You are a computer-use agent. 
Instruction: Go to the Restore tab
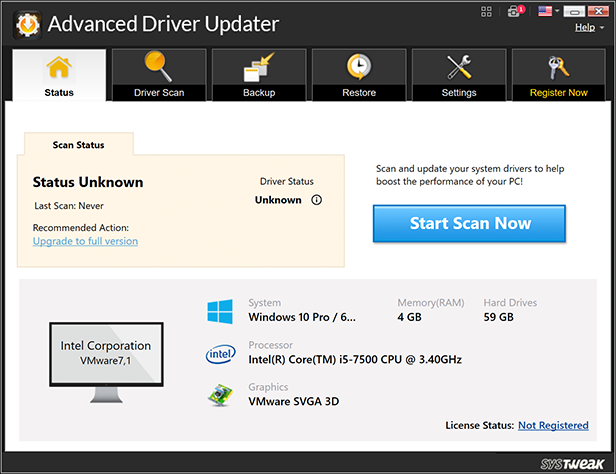click(359, 75)
